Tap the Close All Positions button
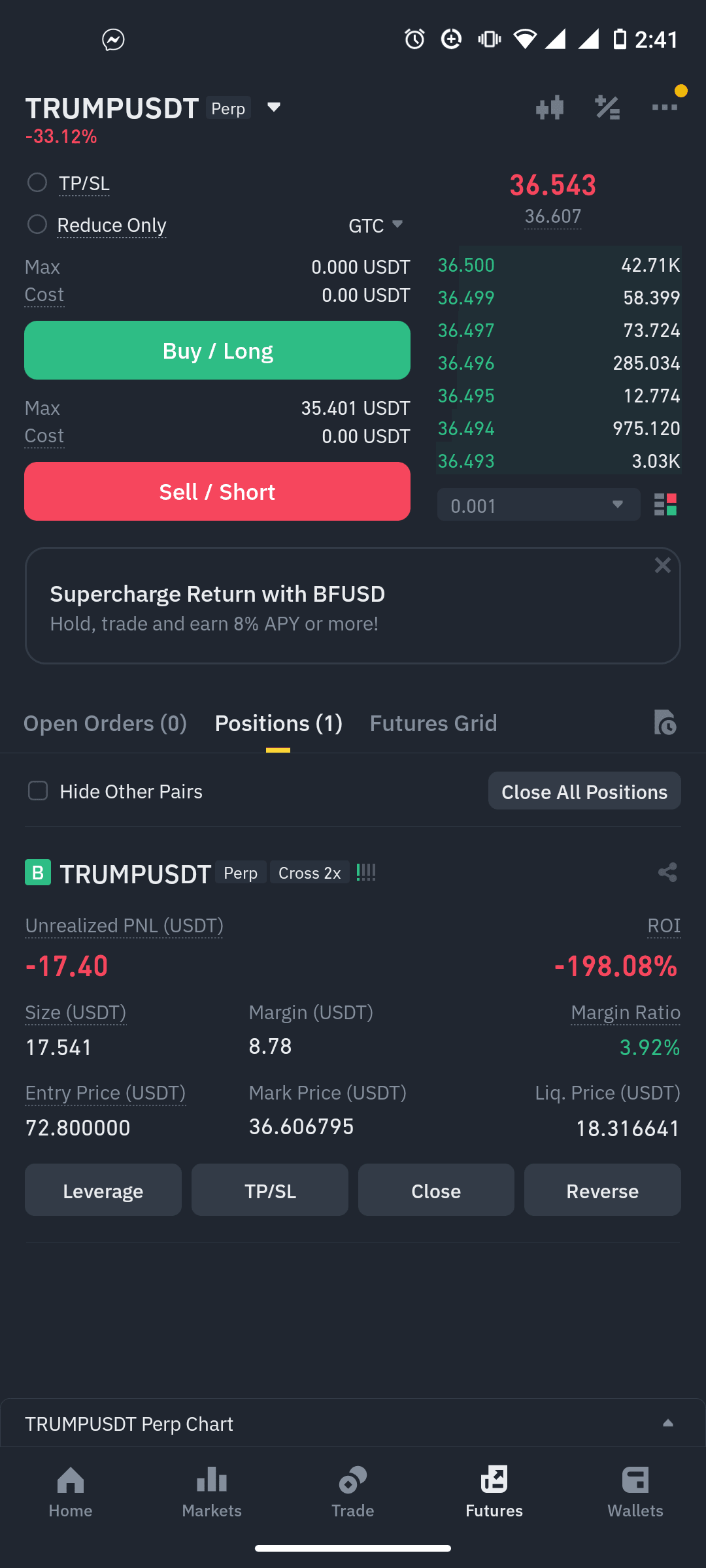Viewport: 706px width, 1568px height. [584, 791]
